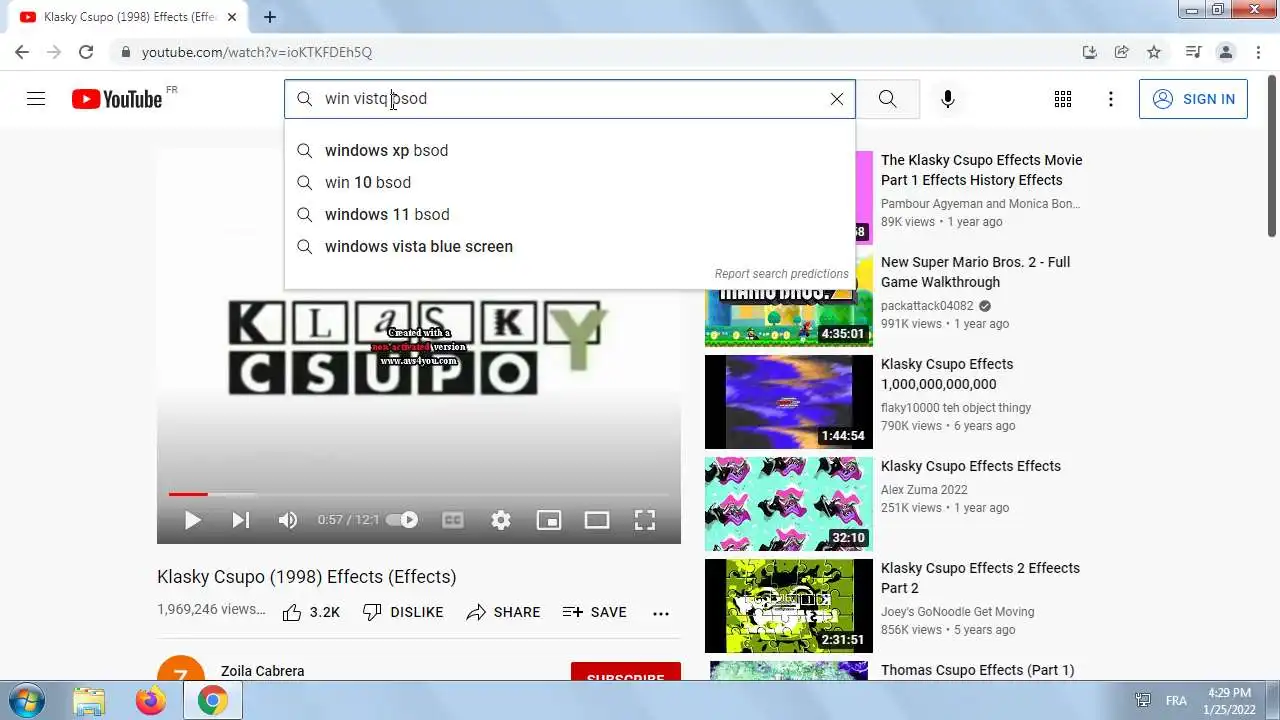Open Klasky Csupo Effects Effects thumbnail

(789, 504)
